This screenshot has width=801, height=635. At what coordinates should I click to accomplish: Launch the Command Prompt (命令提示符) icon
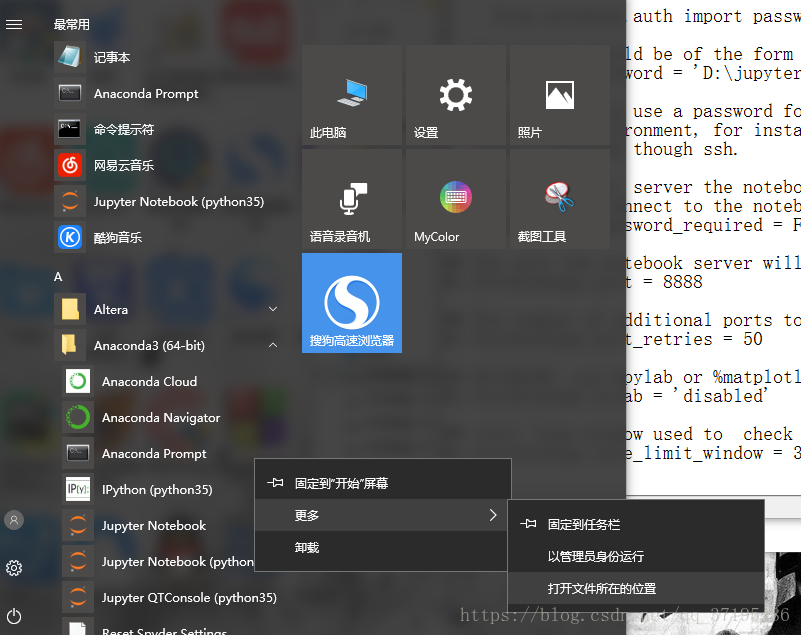(x=69, y=129)
